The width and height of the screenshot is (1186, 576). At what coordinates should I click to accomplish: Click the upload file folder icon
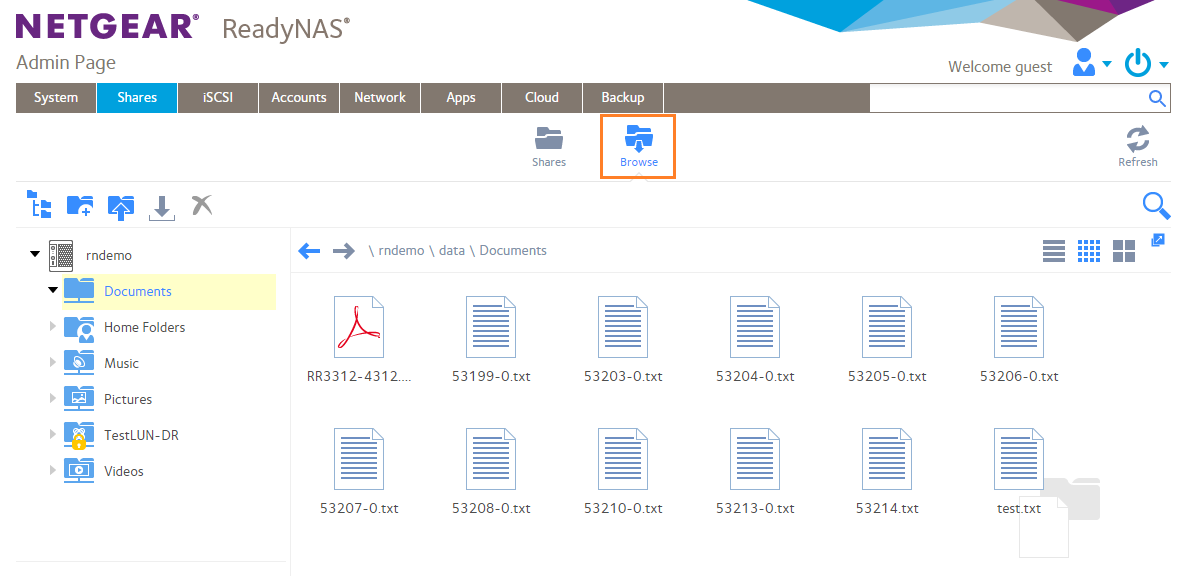pyautogui.click(x=120, y=206)
